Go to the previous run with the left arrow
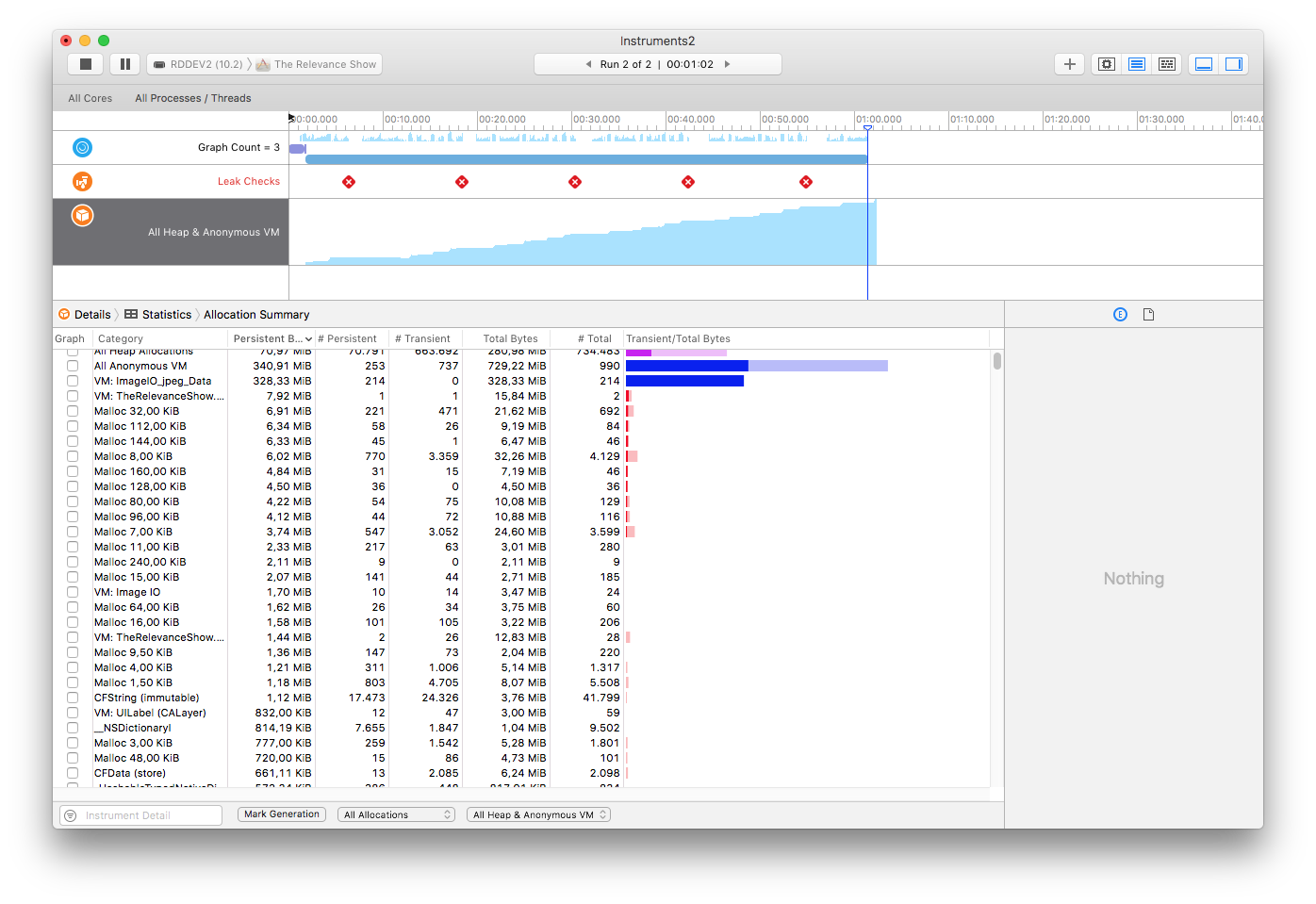 588,64
